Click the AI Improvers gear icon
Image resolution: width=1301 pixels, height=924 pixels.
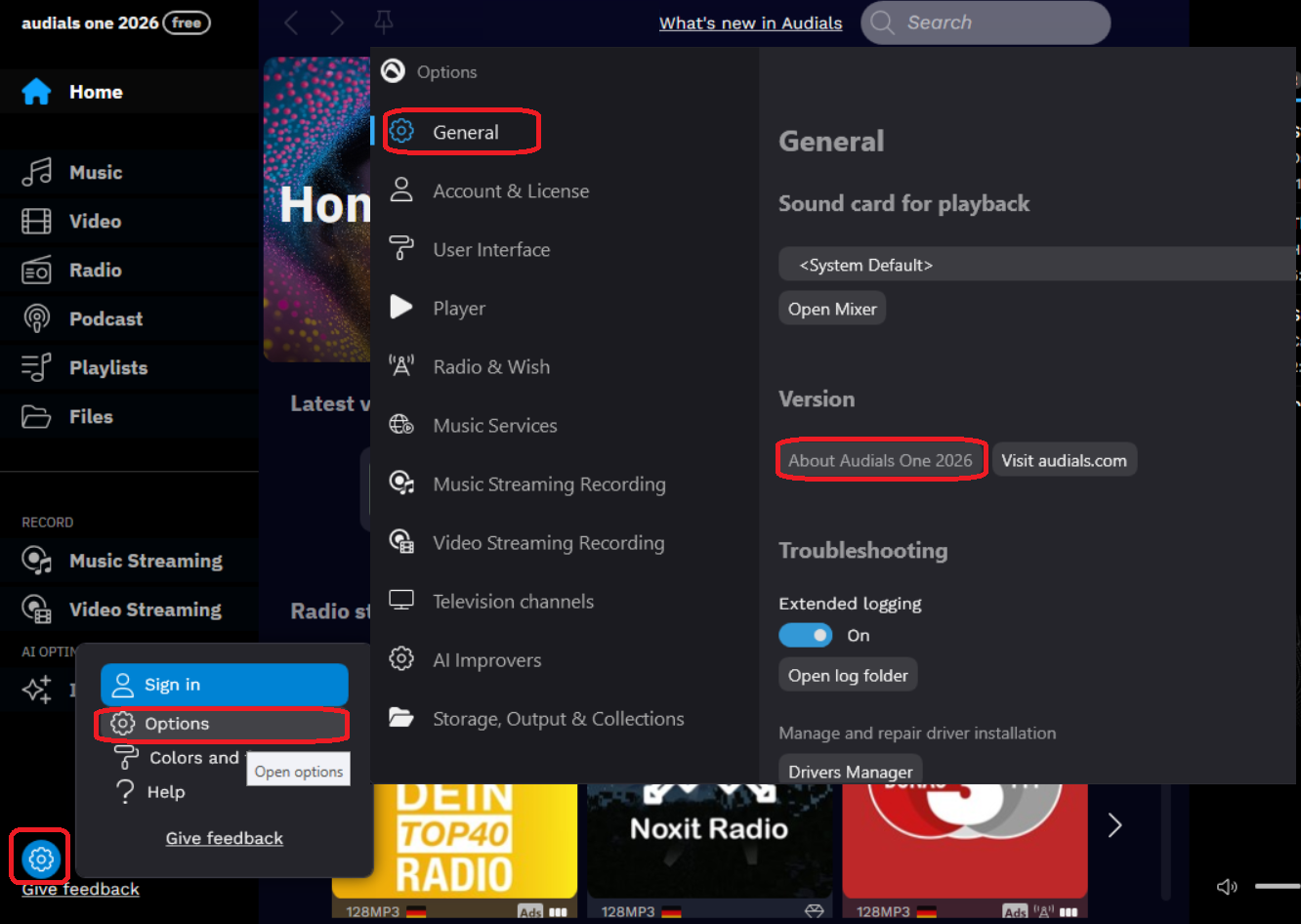401,659
